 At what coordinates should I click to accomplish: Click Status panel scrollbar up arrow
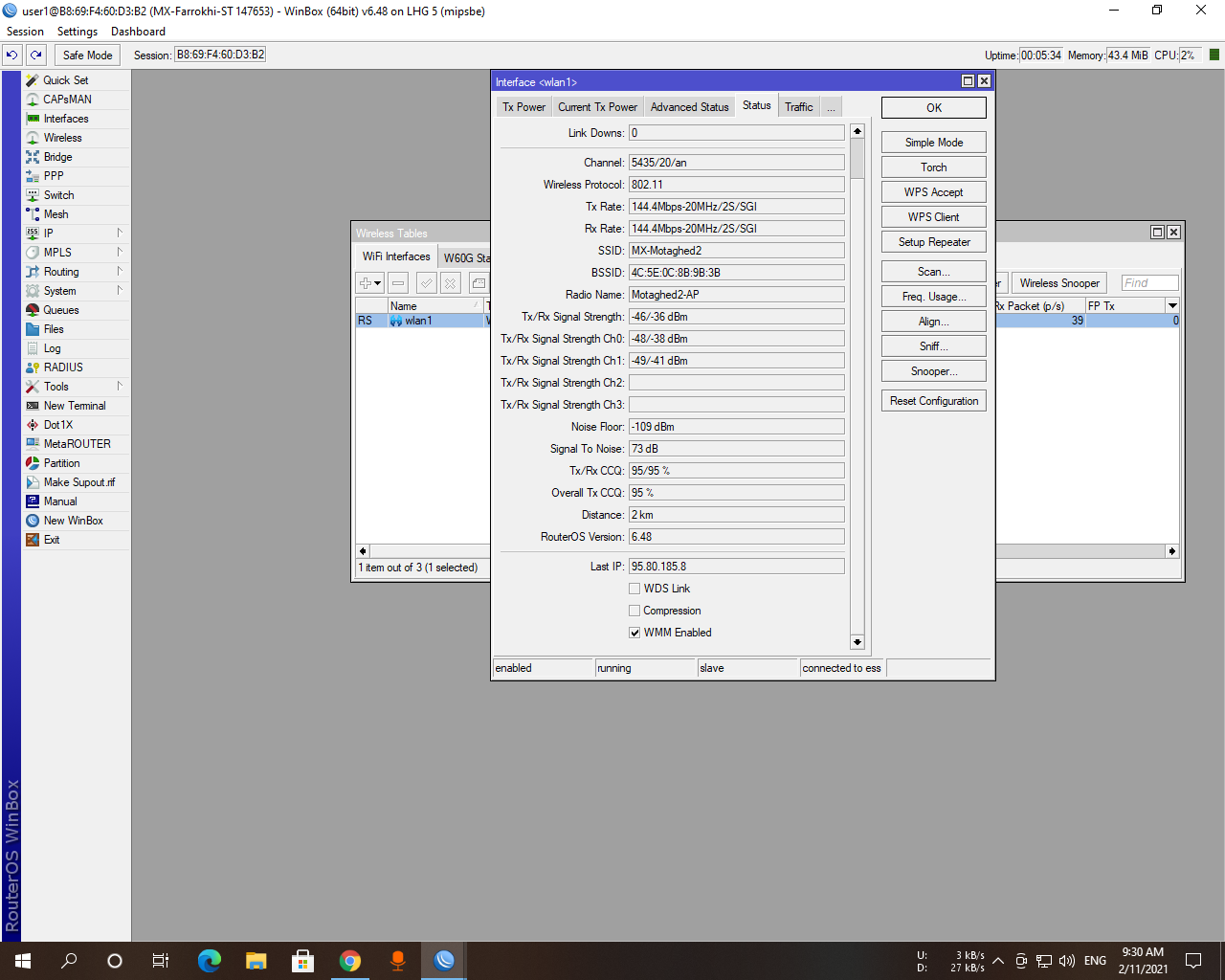857,131
